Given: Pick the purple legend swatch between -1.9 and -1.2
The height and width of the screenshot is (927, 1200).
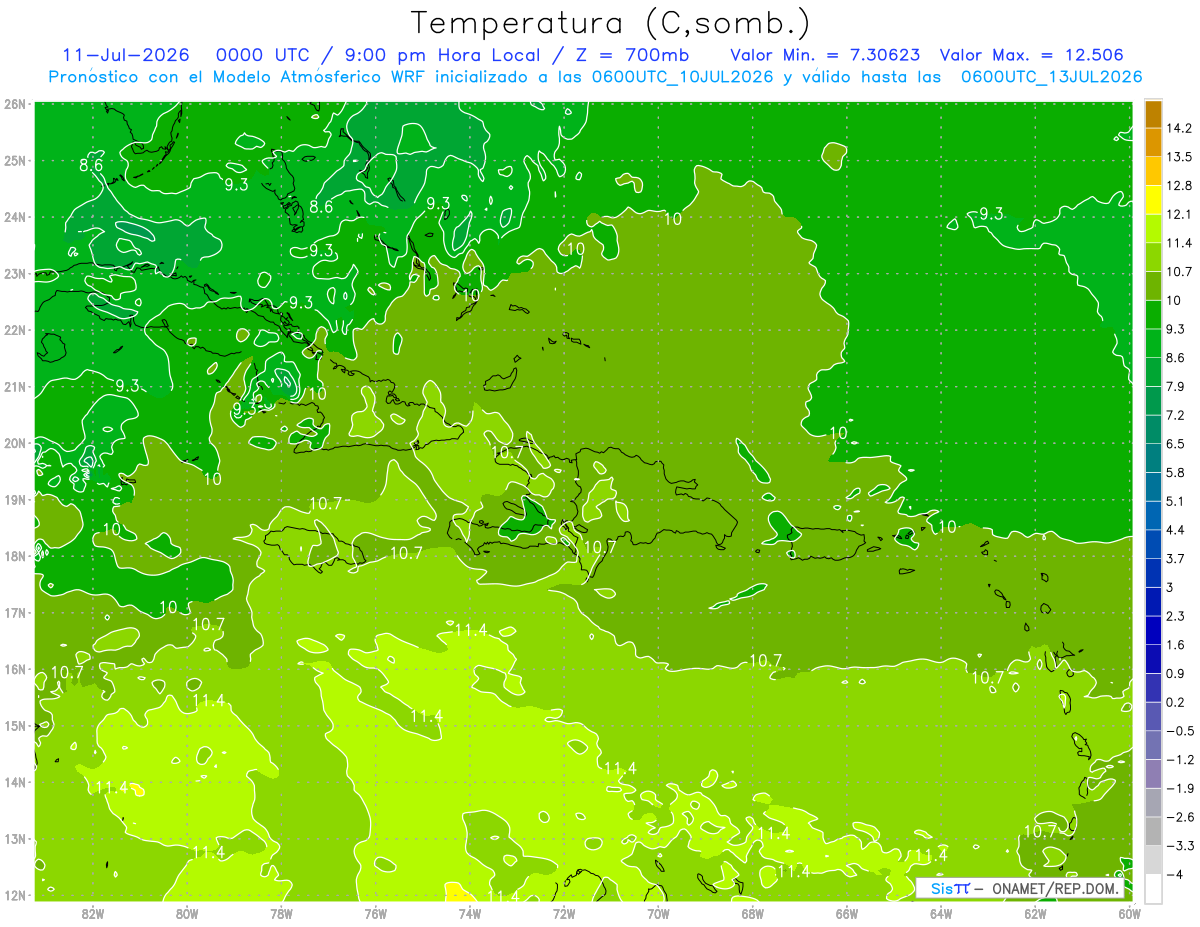Looking at the screenshot, I should pyautogui.click(x=1153, y=773).
